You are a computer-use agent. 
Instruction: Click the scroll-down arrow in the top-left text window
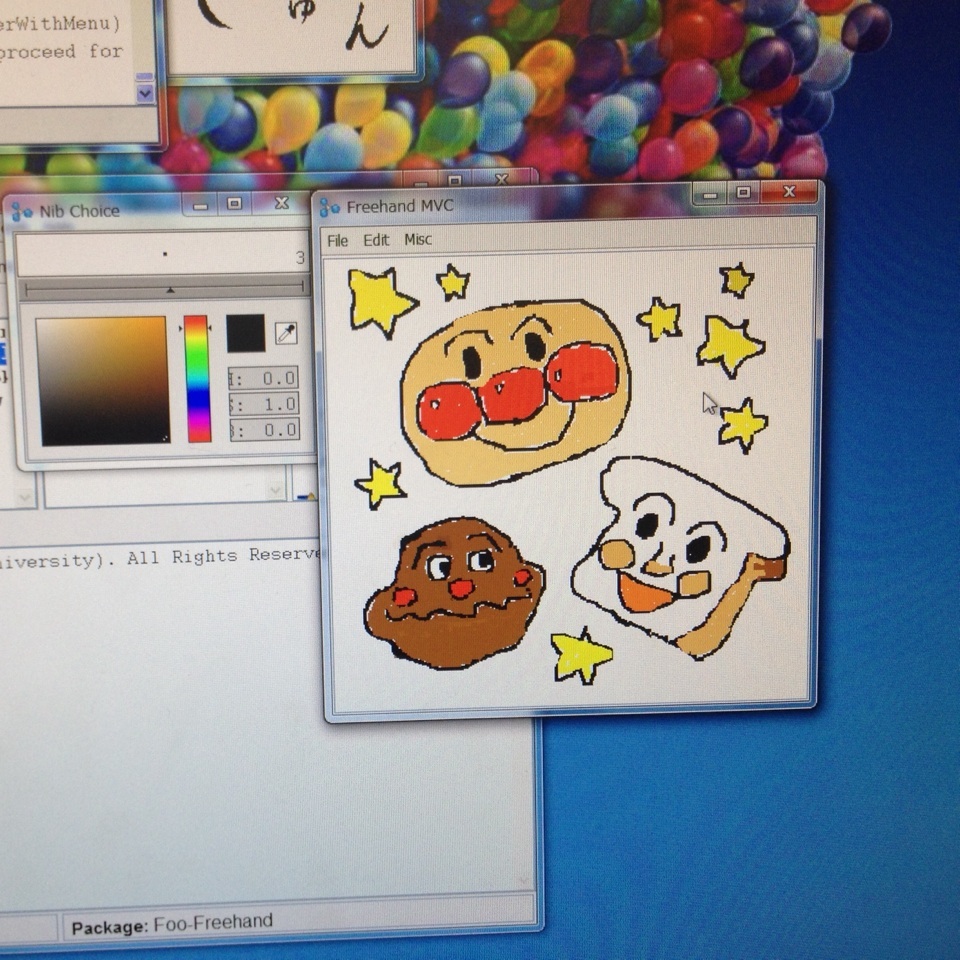point(145,94)
